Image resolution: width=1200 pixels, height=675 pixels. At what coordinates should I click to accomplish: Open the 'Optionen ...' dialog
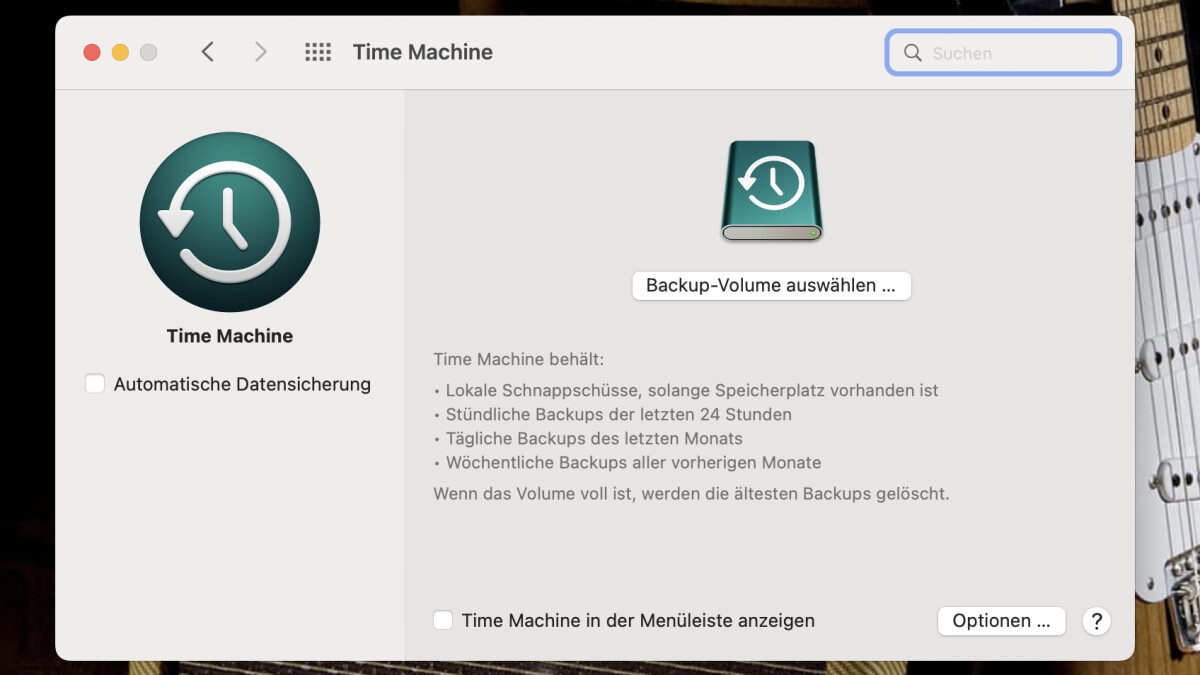pyautogui.click(x=1001, y=621)
